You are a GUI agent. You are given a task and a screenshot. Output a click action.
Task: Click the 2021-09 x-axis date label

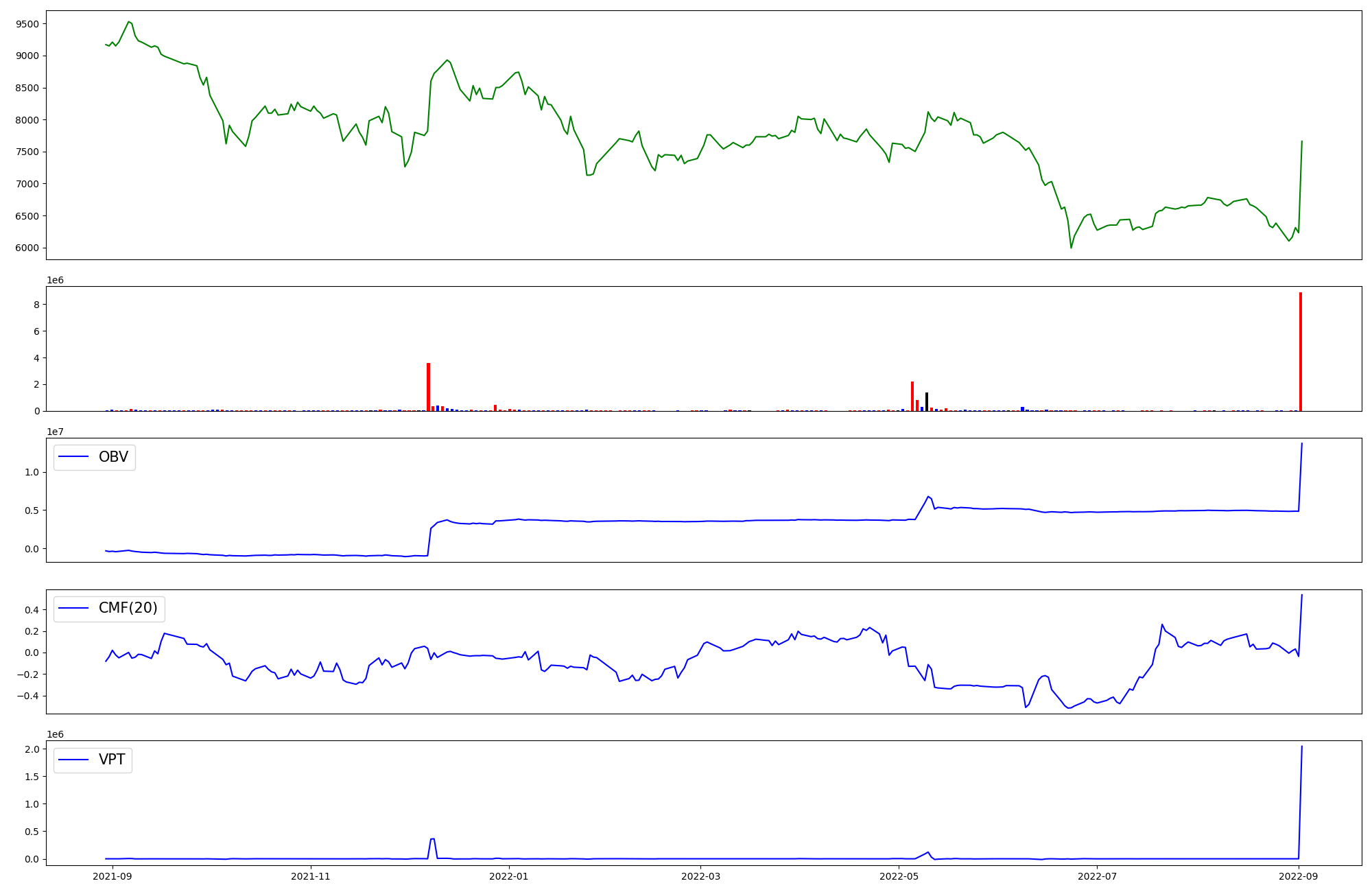112,876
